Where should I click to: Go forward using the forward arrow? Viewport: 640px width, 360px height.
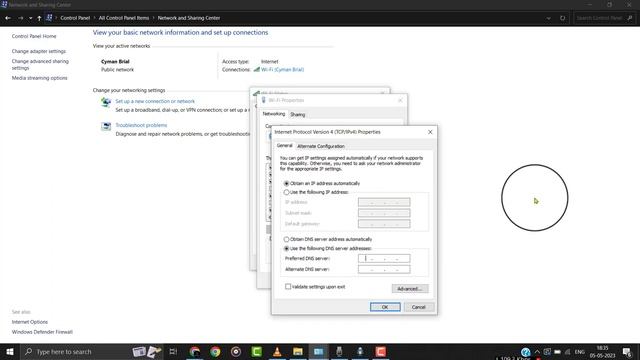point(20,18)
